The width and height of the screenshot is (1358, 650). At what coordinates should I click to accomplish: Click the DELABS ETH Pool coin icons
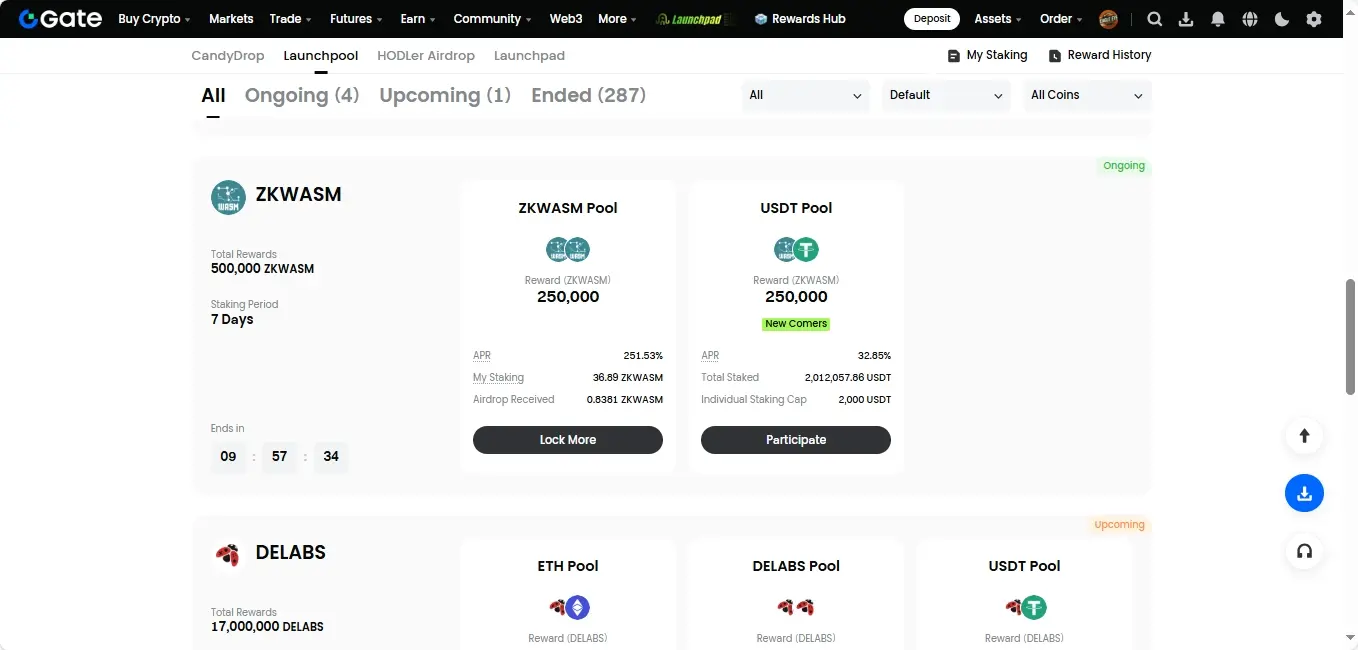568,607
